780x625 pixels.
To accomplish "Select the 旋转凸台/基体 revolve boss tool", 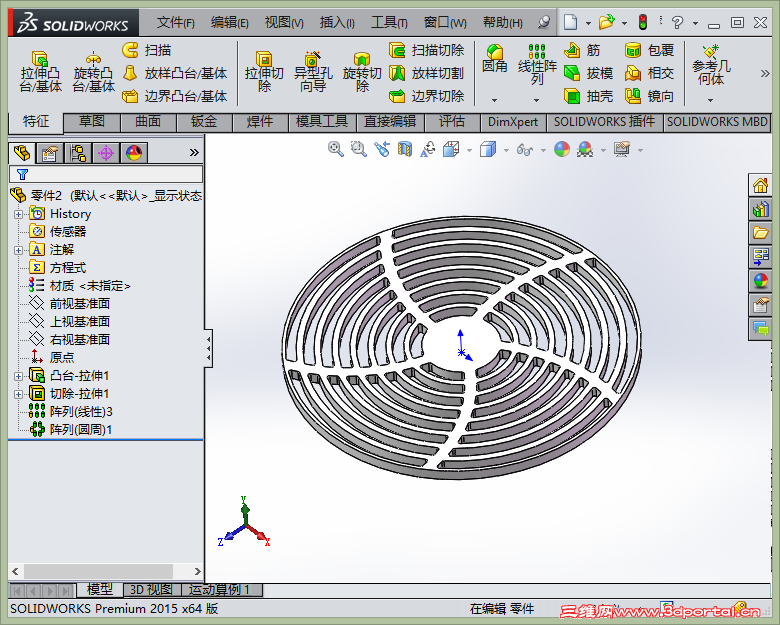I will pos(94,72).
